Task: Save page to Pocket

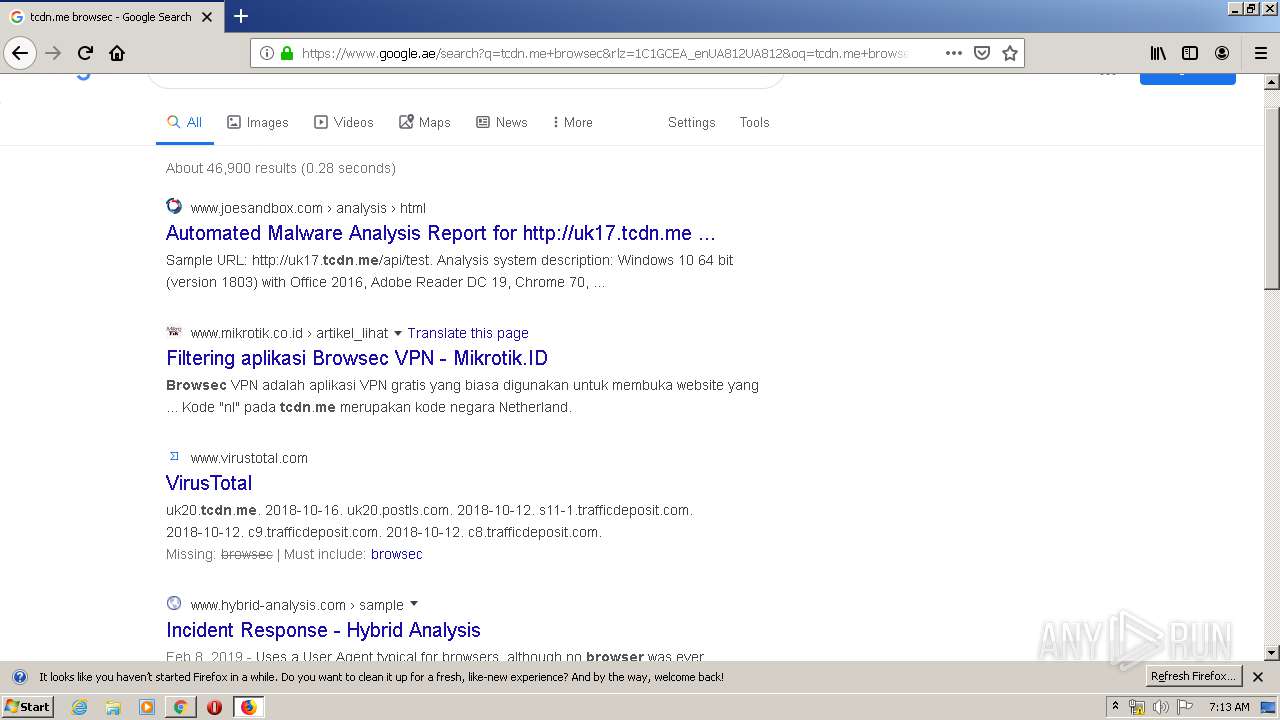Action: click(x=982, y=53)
